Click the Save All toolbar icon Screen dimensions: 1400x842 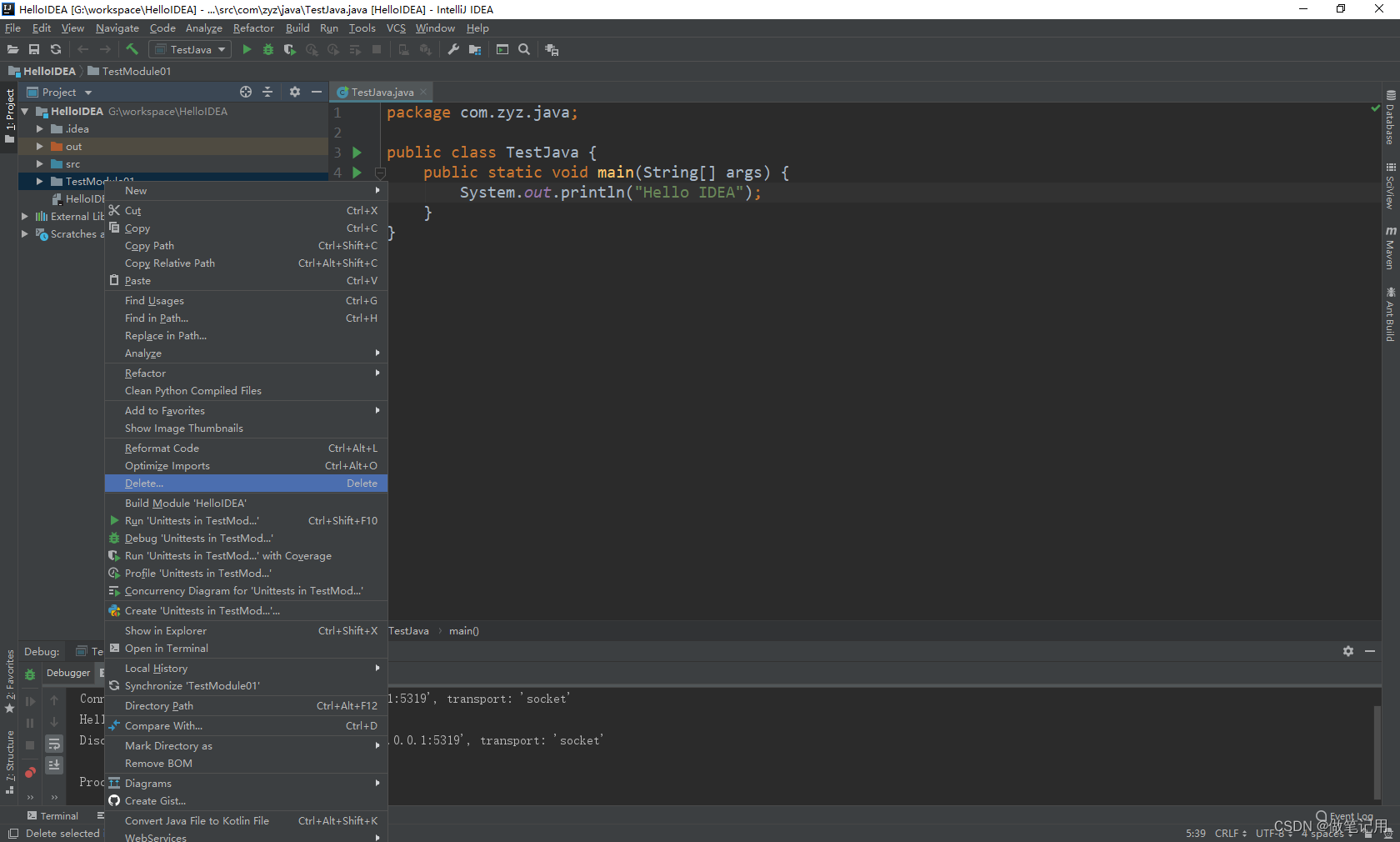(34, 50)
